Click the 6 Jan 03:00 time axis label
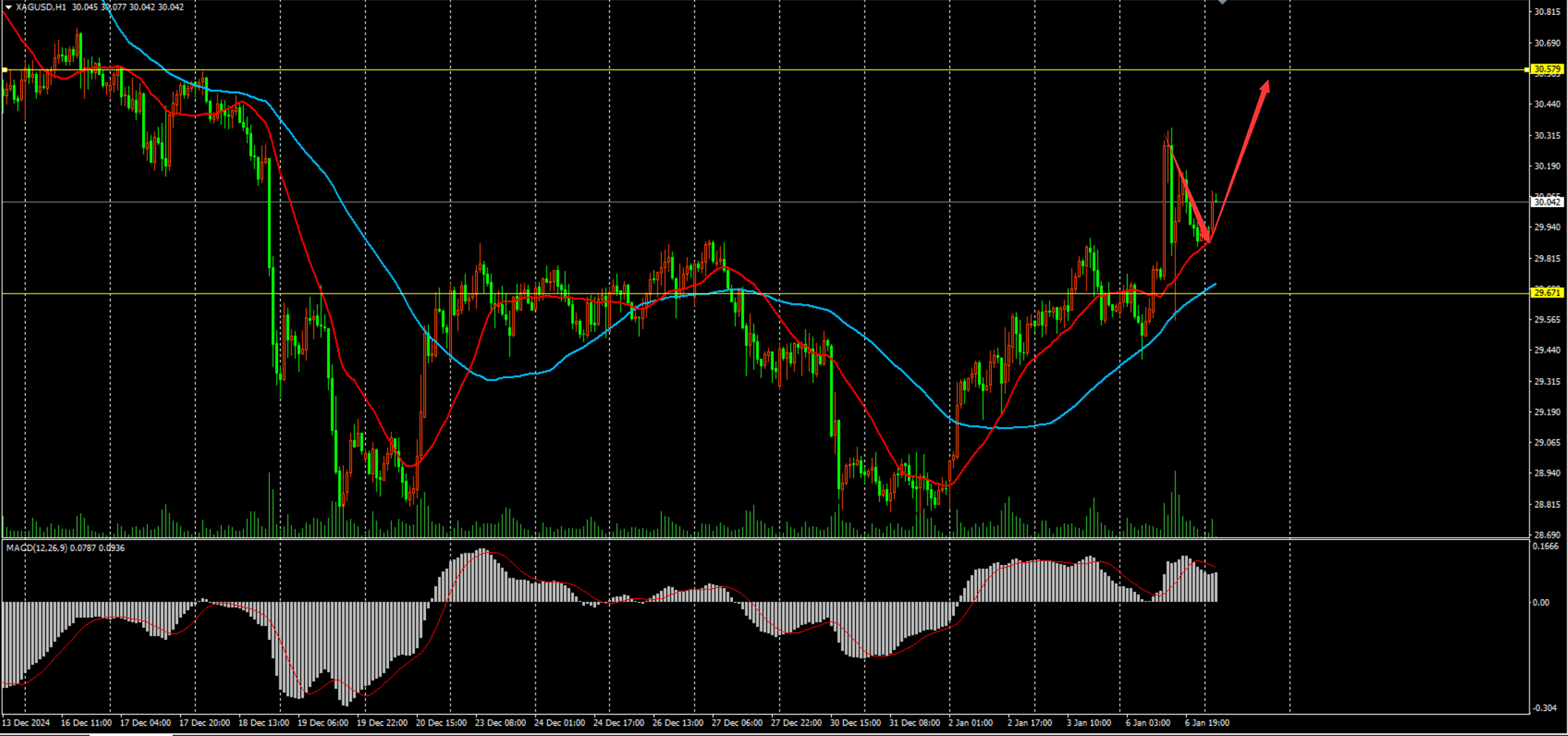The height and width of the screenshot is (736, 1568). 1148,723
